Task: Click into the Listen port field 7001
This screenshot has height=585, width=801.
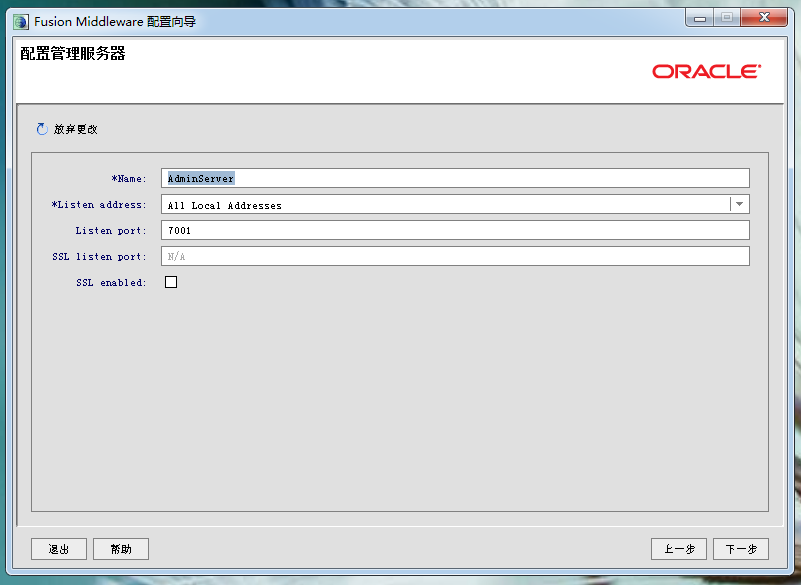Action: tap(455, 230)
